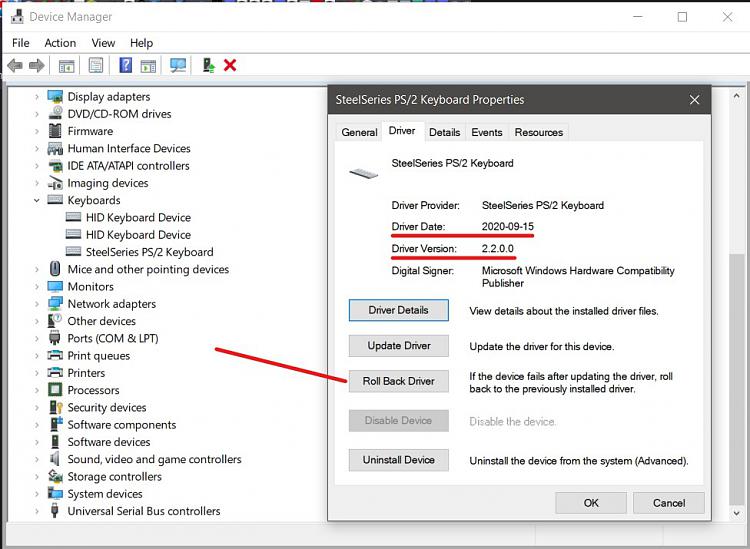Collapse the Keyboards node
The height and width of the screenshot is (549, 750).
37,200
